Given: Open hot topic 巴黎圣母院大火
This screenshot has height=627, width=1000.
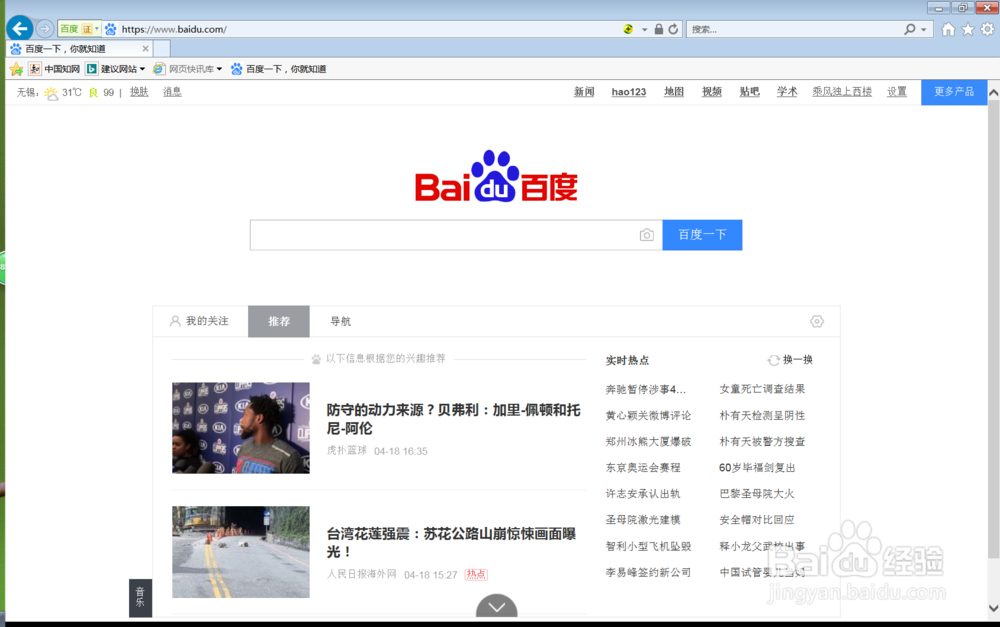Looking at the screenshot, I should click(x=757, y=494).
